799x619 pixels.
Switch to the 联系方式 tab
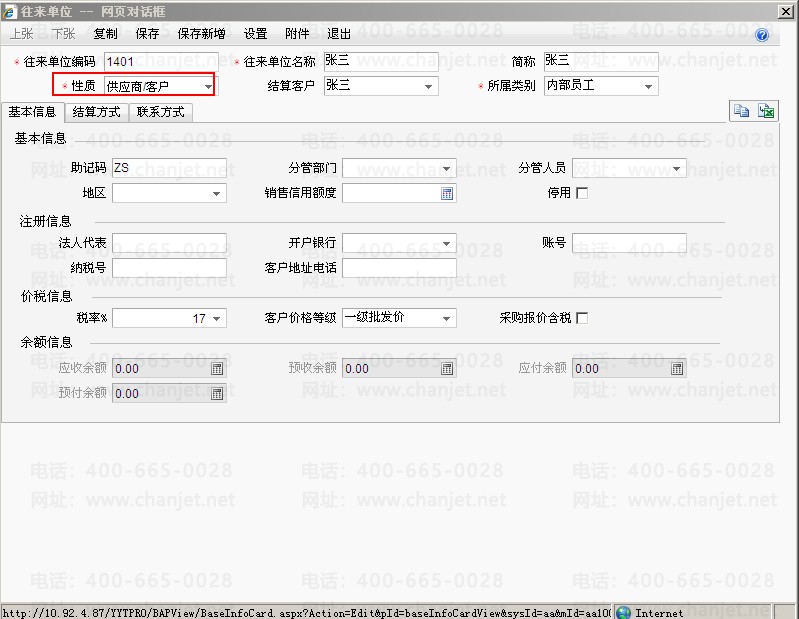click(x=161, y=112)
